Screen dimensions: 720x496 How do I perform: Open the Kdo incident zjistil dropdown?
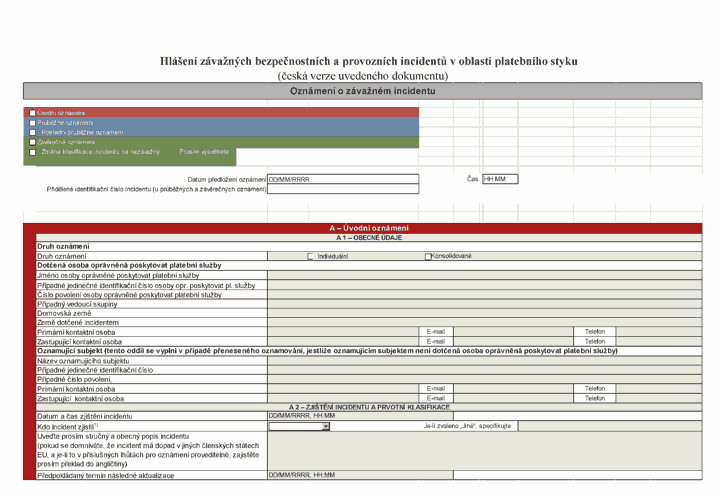(x=326, y=427)
